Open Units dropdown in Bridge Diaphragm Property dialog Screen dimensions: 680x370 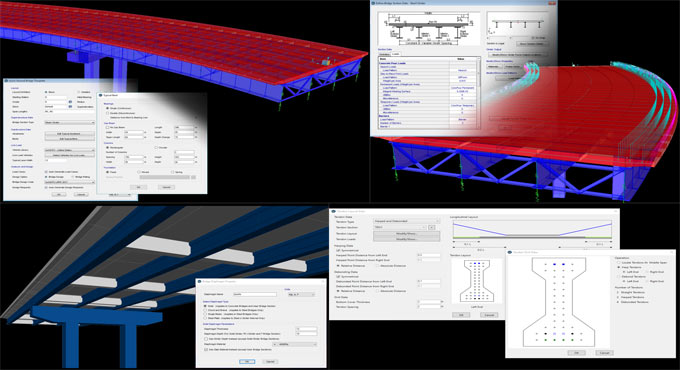(301, 295)
